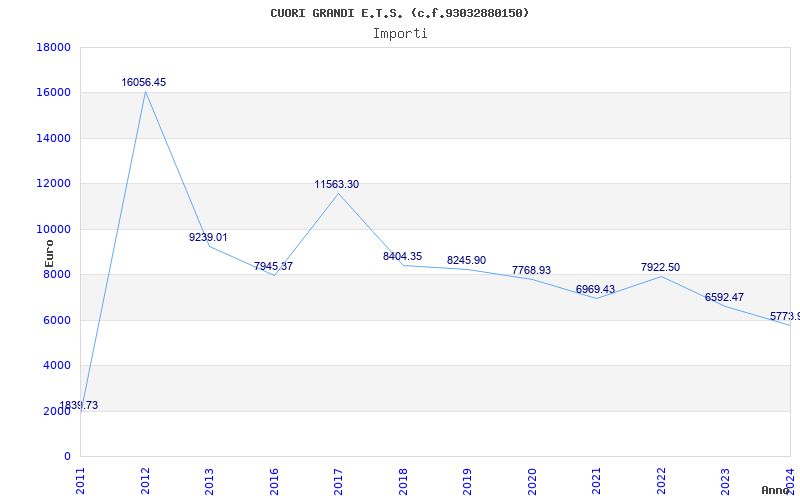The image size is (800, 500).
Task: Click the chart title CUORI GRANDI E.T.S.
Action: click(399, 13)
